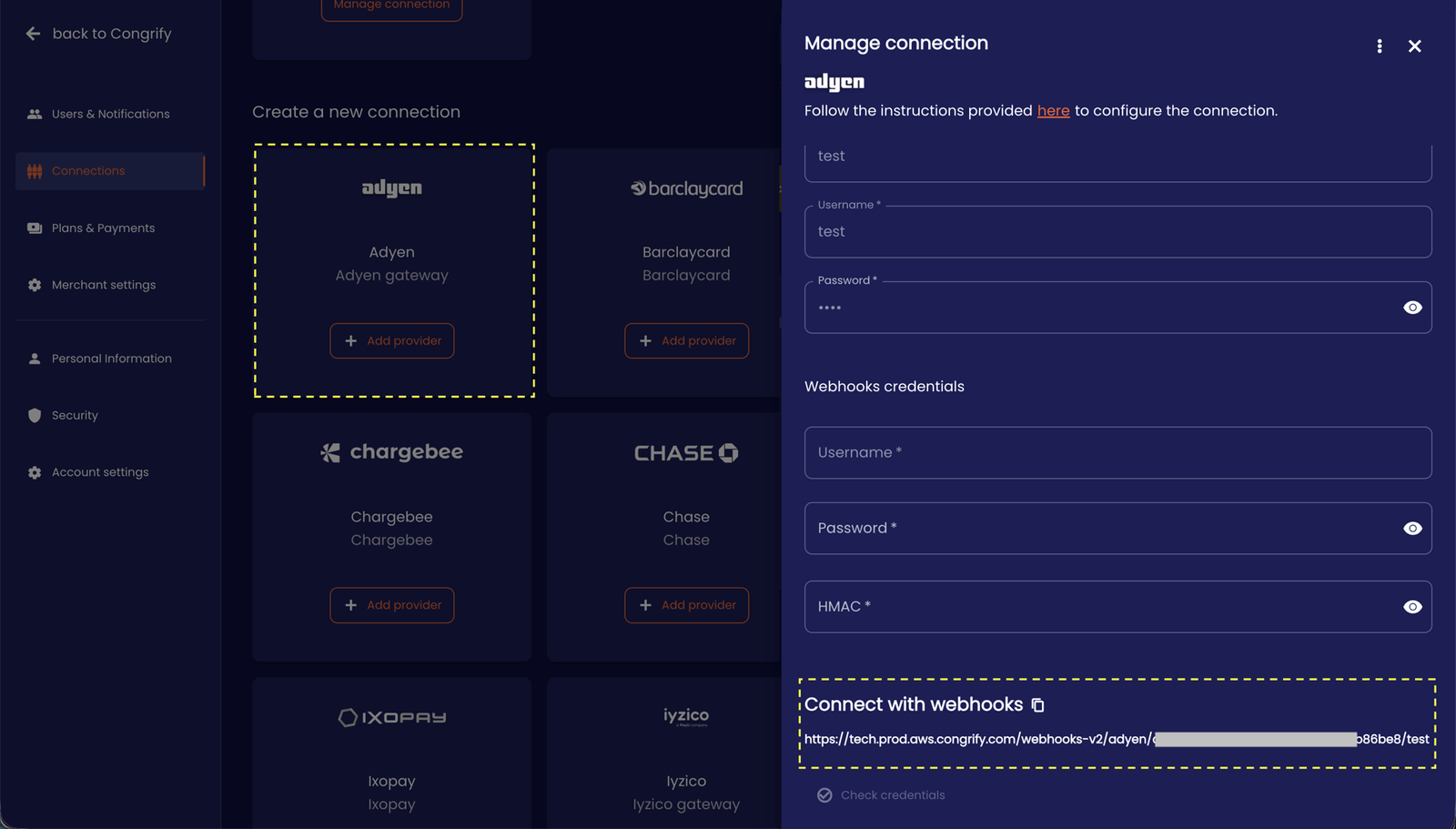This screenshot has height=829, width=1456.
Task: Click the Chargebee logo
Action: [x=392, y=452]
